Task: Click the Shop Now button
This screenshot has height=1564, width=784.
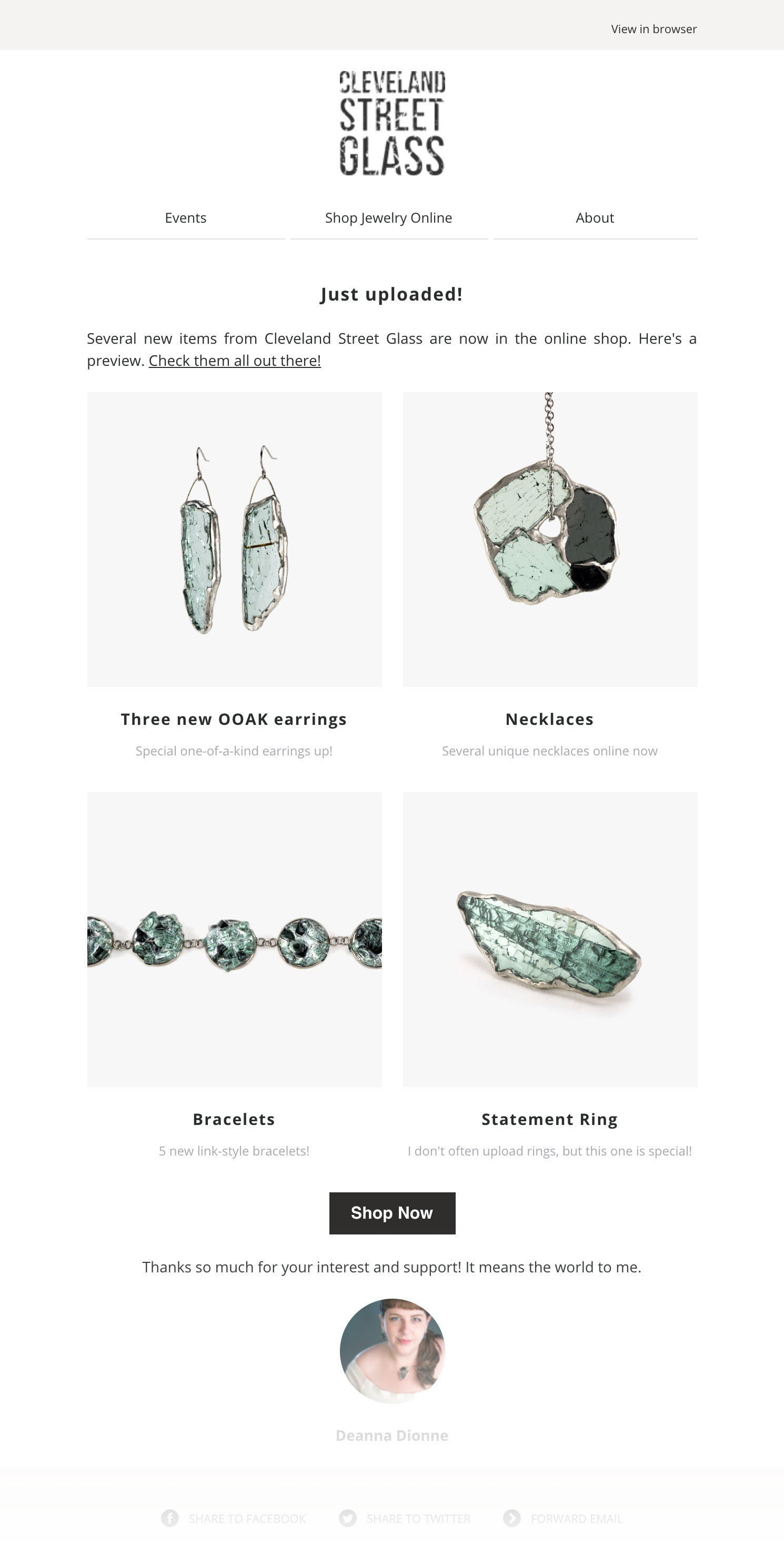Action: (x=392, y=1213)
